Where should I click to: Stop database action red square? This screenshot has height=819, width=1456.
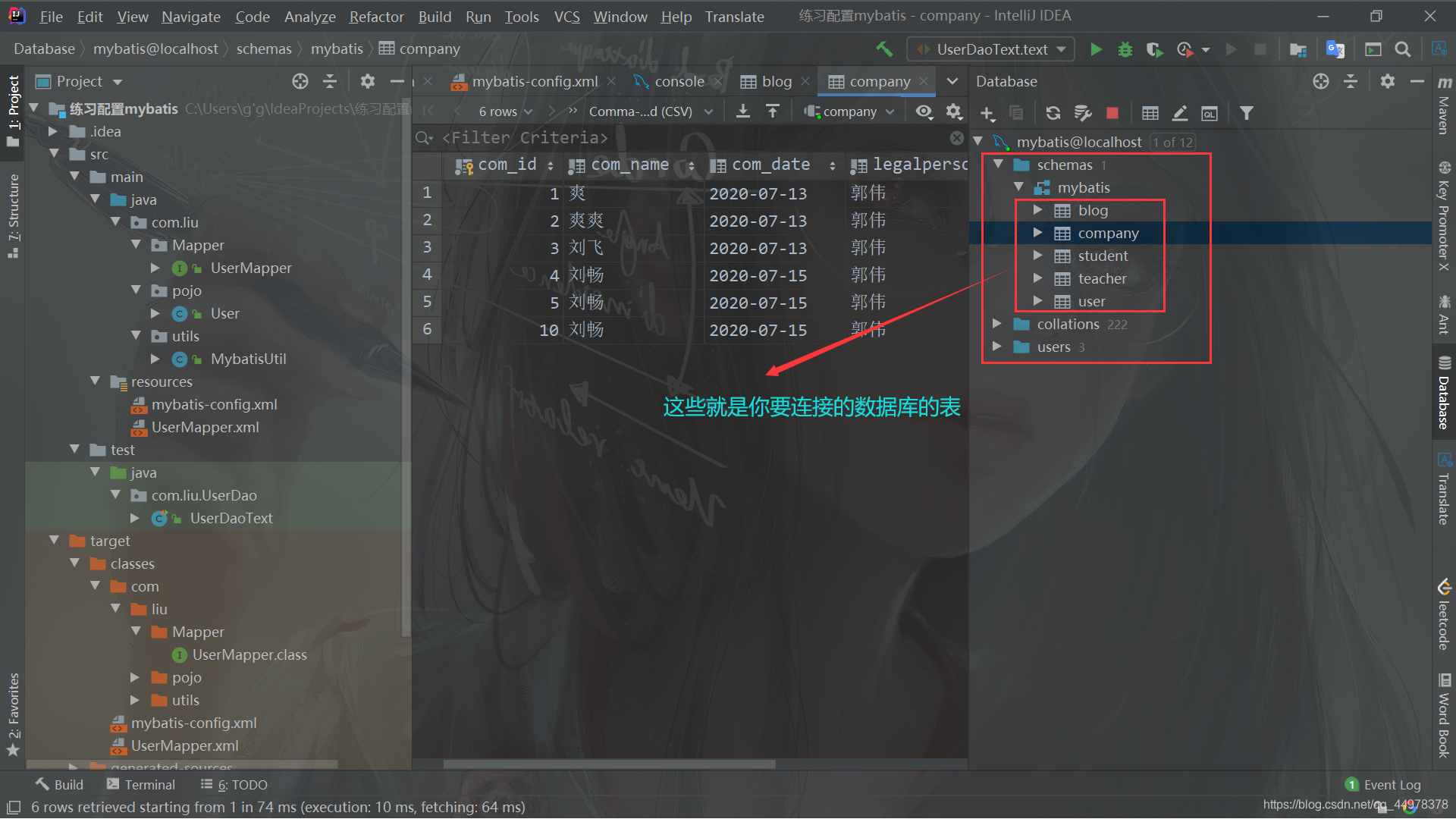pos(1112,113)
